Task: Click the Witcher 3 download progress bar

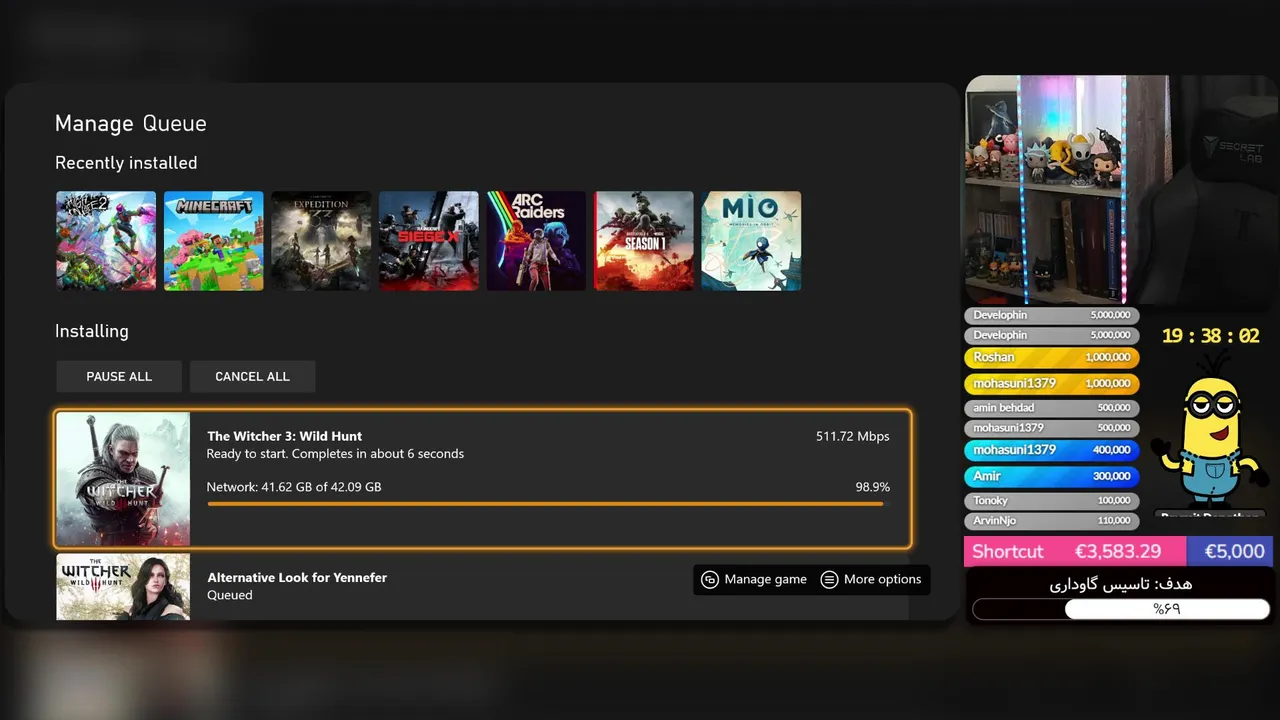Action: [547, 504]
